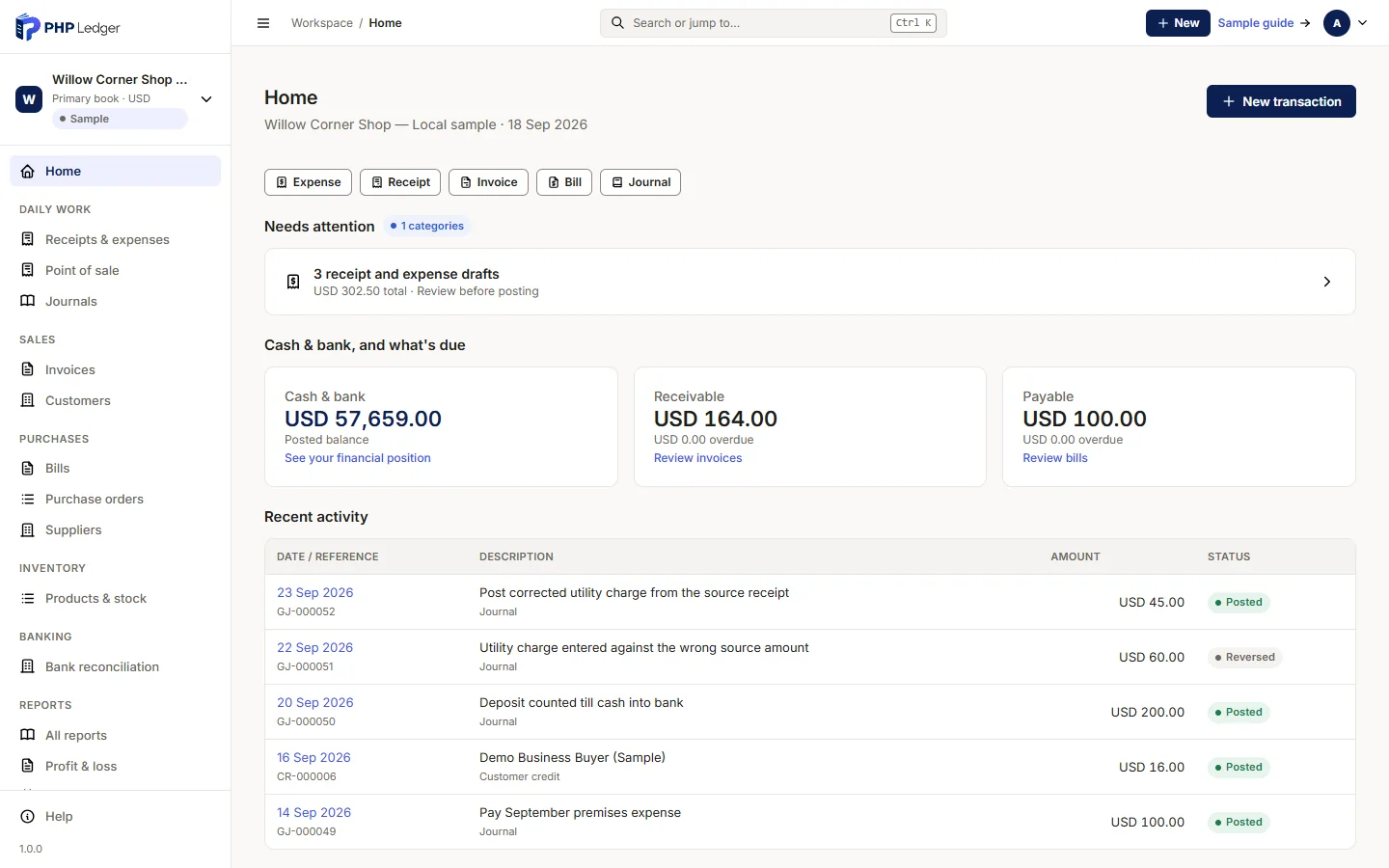Expand the Willow Corner Shop book switcher
The width and height of the screenshot is (1389, 868).
tap(206, 98)
